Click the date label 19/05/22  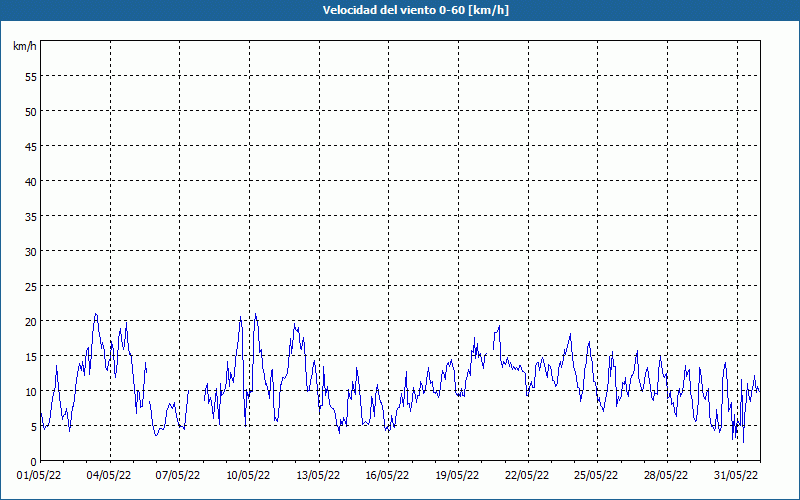(457, 476)
